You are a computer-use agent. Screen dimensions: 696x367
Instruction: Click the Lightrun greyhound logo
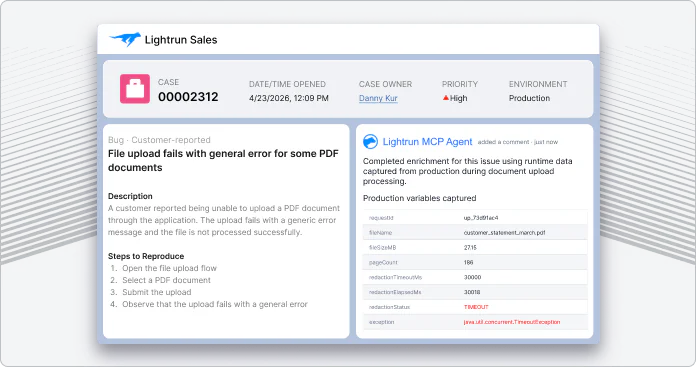[125, 39]
